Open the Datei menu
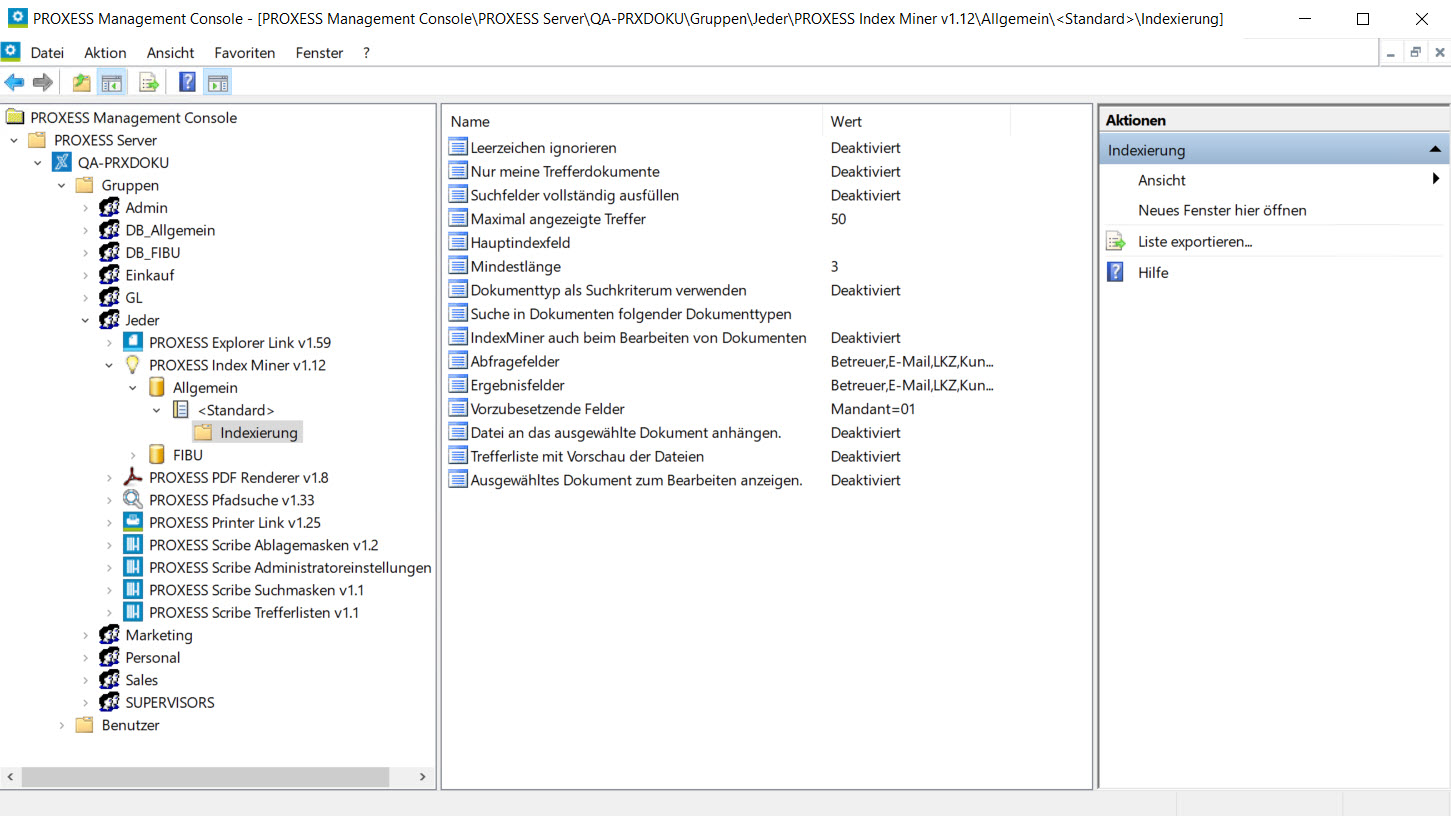The height and width of the screenshot is (816, 1451). (x=47, y=53)
